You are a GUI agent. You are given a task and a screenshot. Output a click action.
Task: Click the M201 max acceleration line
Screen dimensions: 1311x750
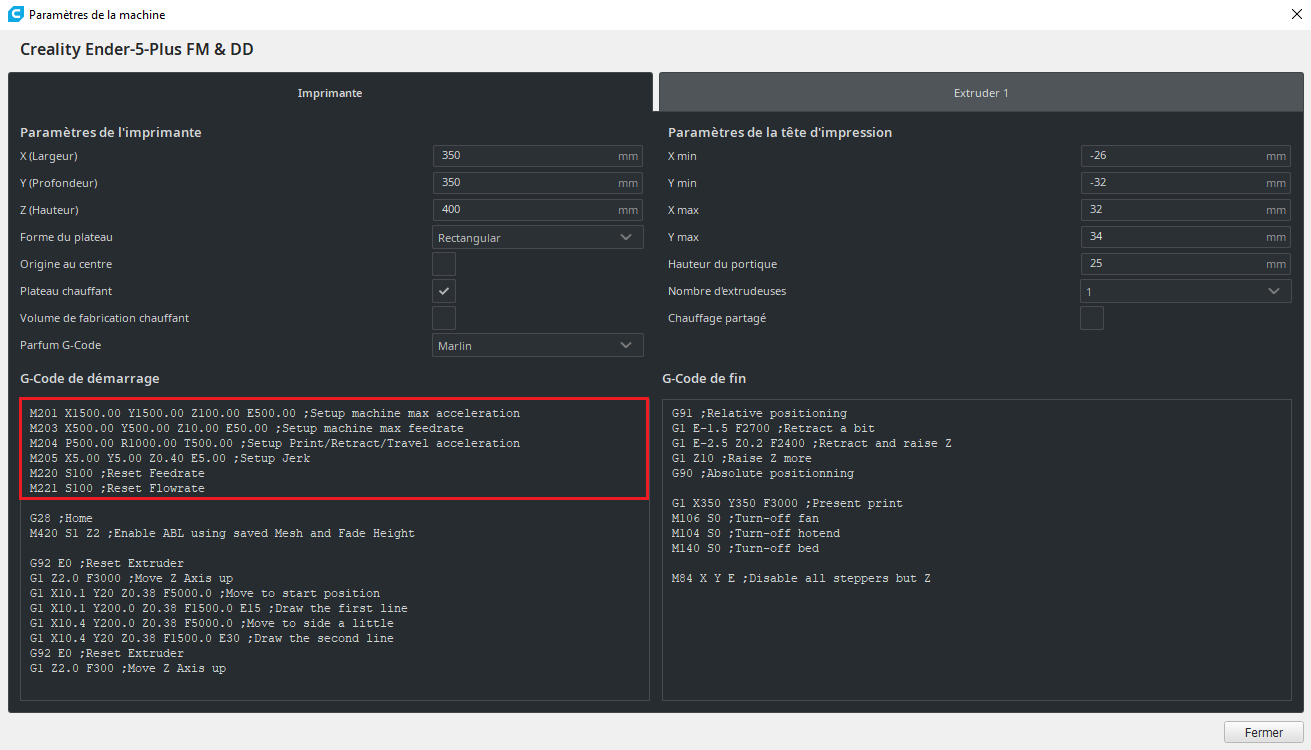[x=275, y=413]
